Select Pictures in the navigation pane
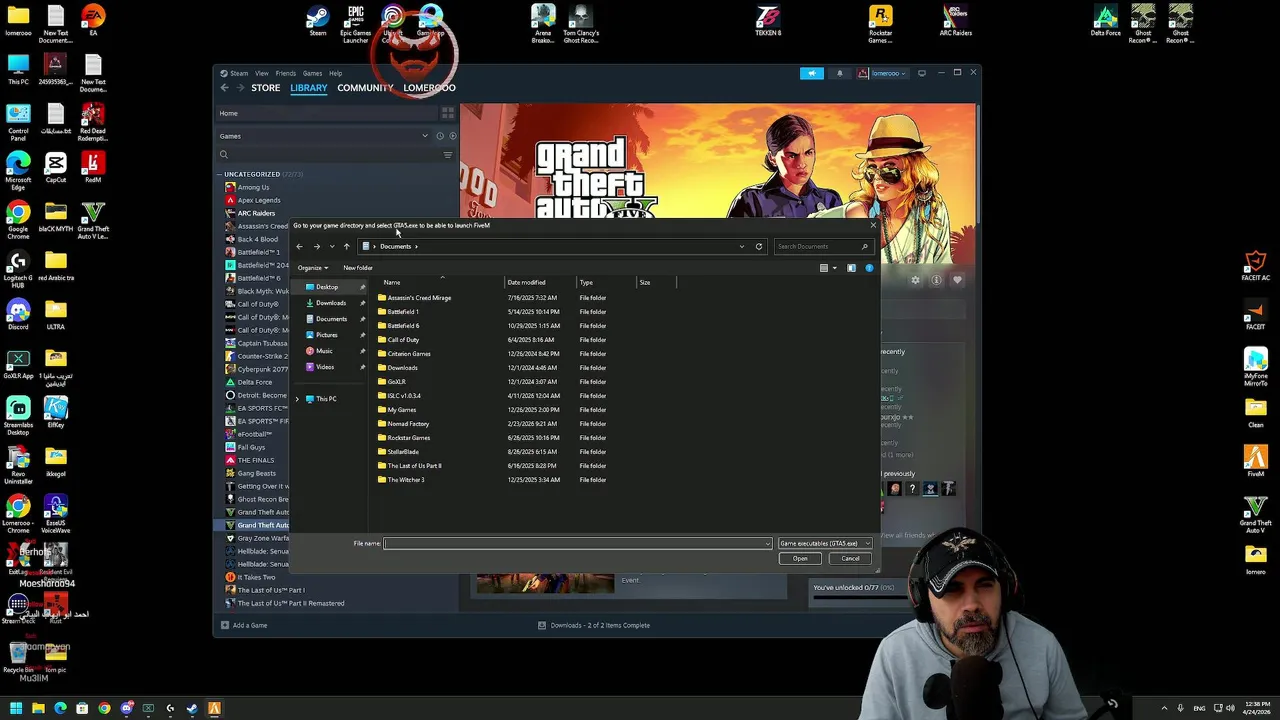1280x720 pixels. click(x=327, y=335)
